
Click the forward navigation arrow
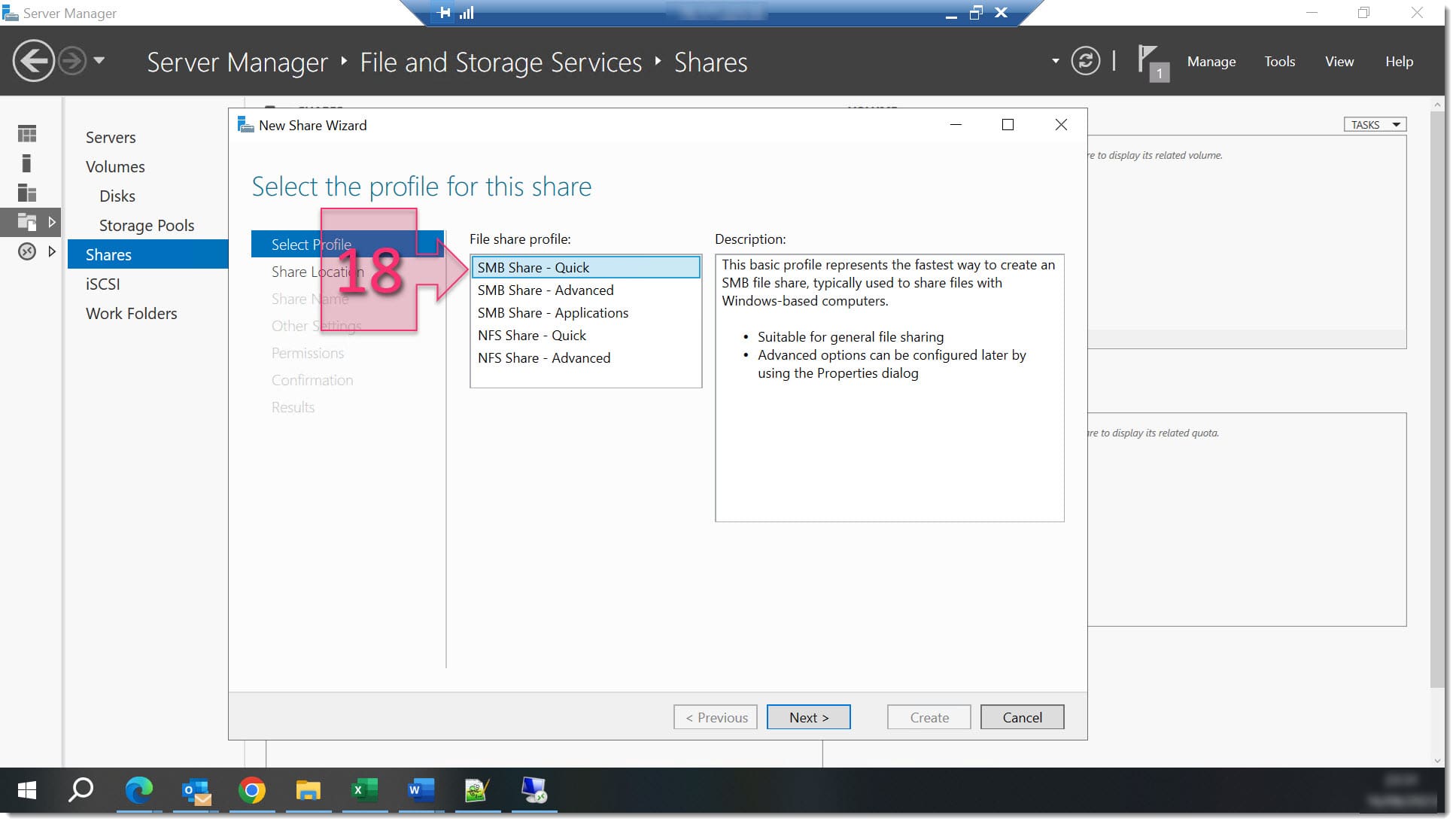pos(72,61)
